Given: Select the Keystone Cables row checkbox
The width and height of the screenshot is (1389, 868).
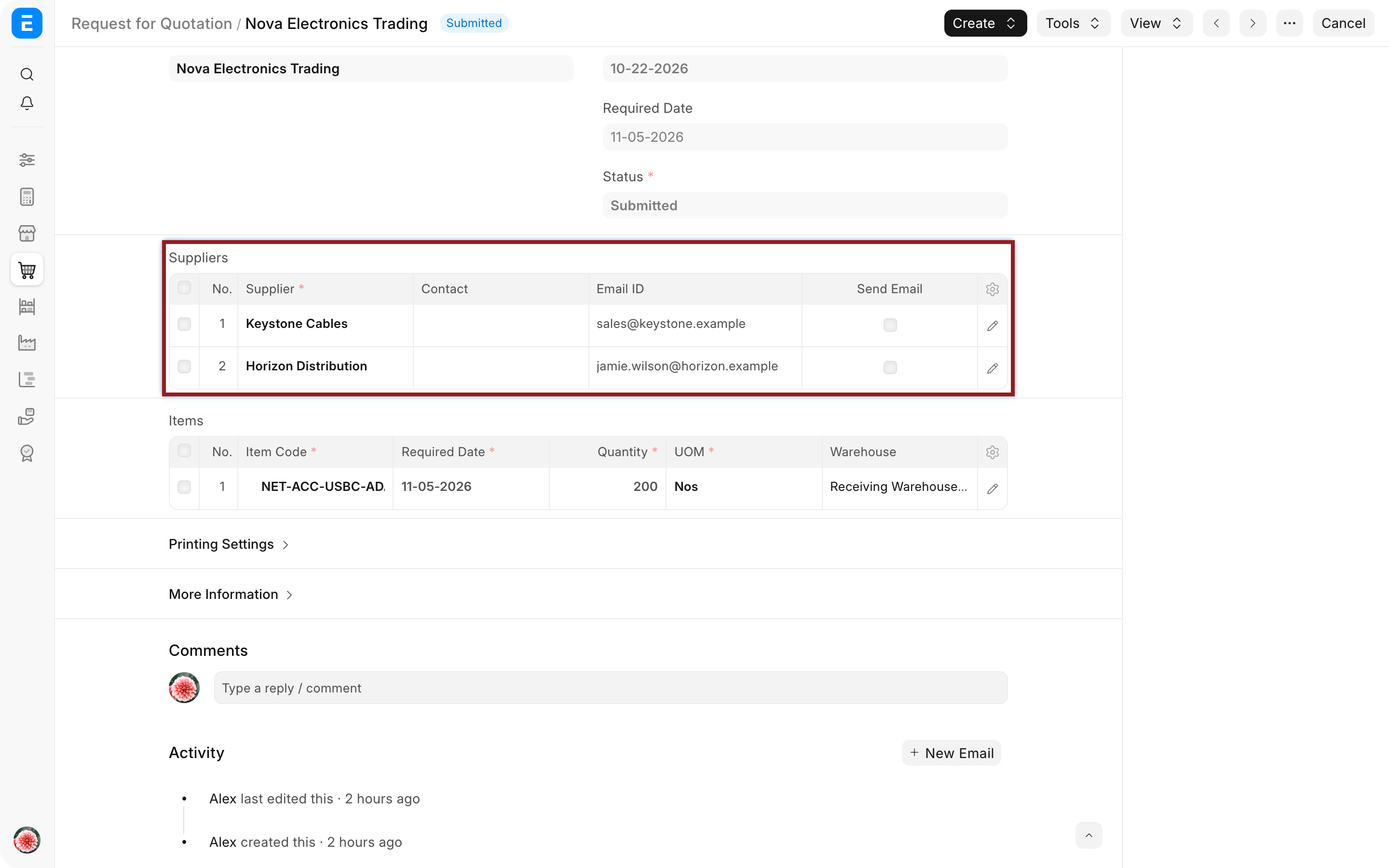Looking at the screenshot, I should 184,325.
